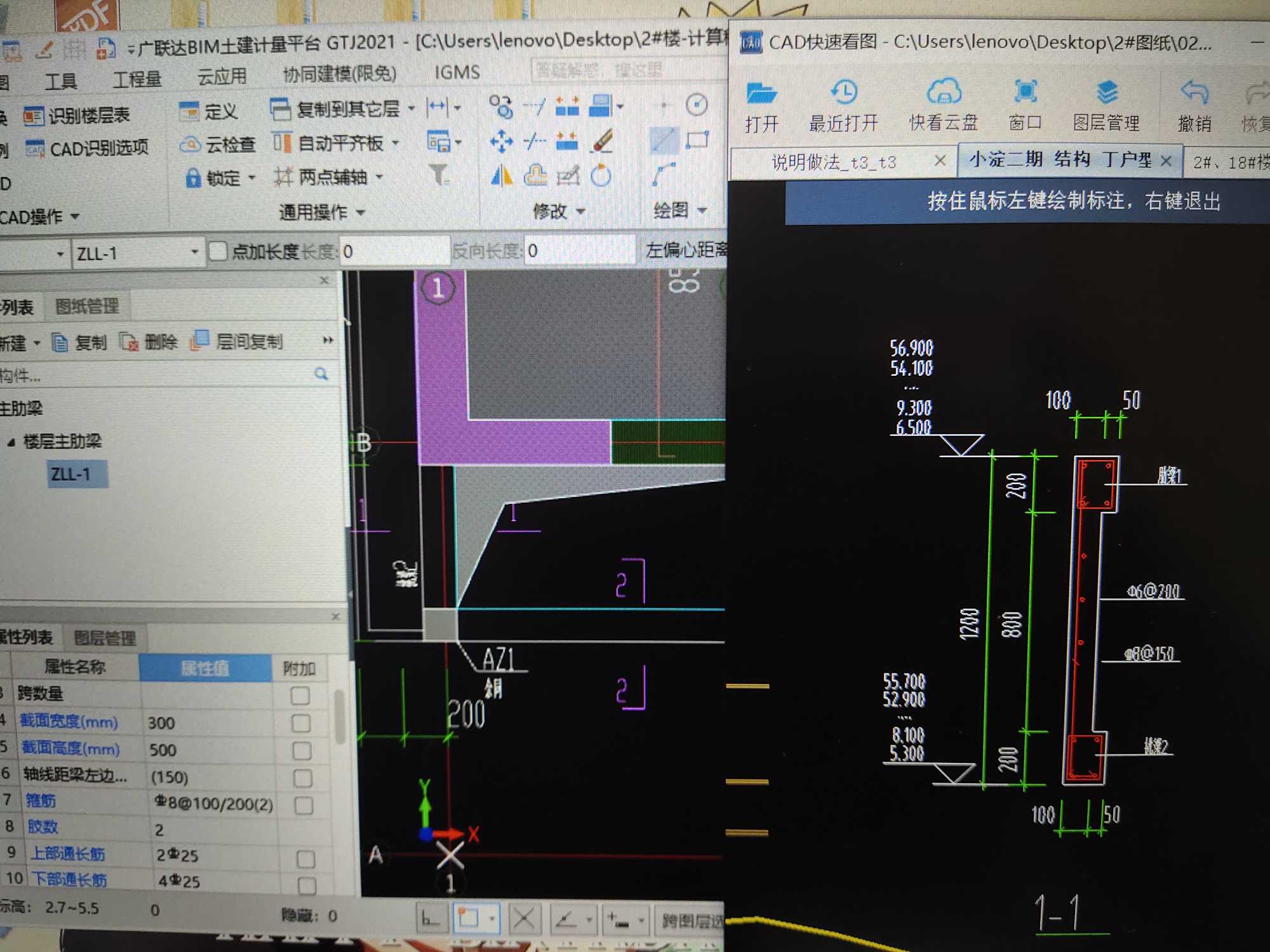Open 快看云盘 cloud drive
Screen dimensions: 1270x952
click(943, 105)
